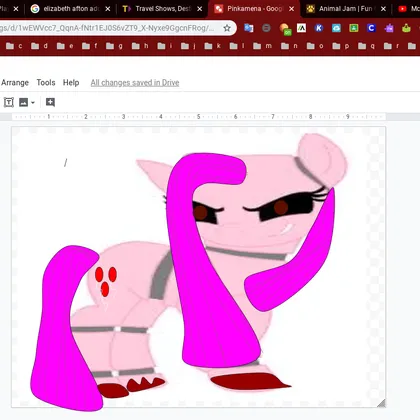This screenshot has height=420, width=420.
Task: Open the Tools menu
Action: point(46,82)
